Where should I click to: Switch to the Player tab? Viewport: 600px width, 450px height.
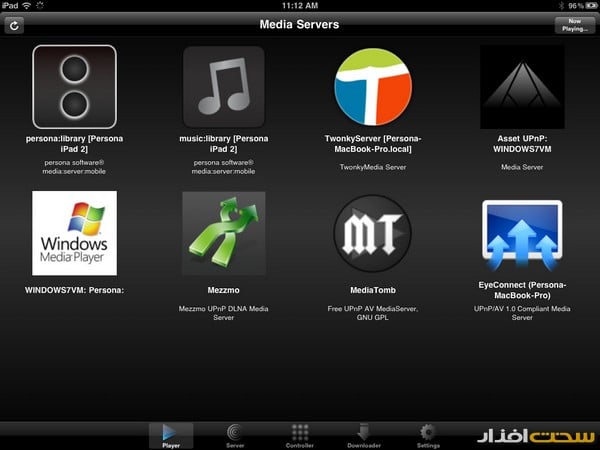(x=171, y=435)
